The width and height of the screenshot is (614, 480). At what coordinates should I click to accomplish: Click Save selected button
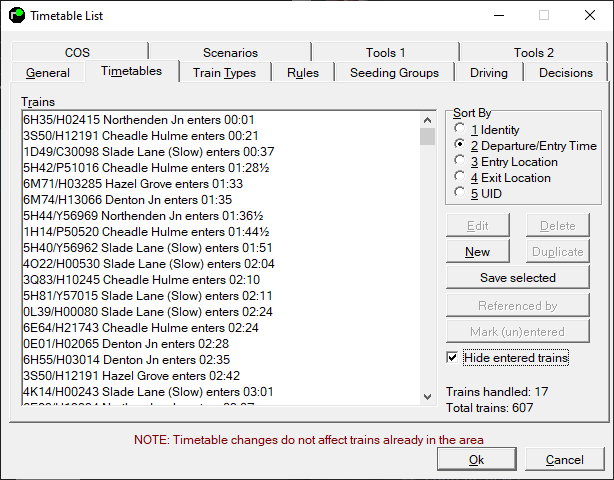tap(517, 278)
